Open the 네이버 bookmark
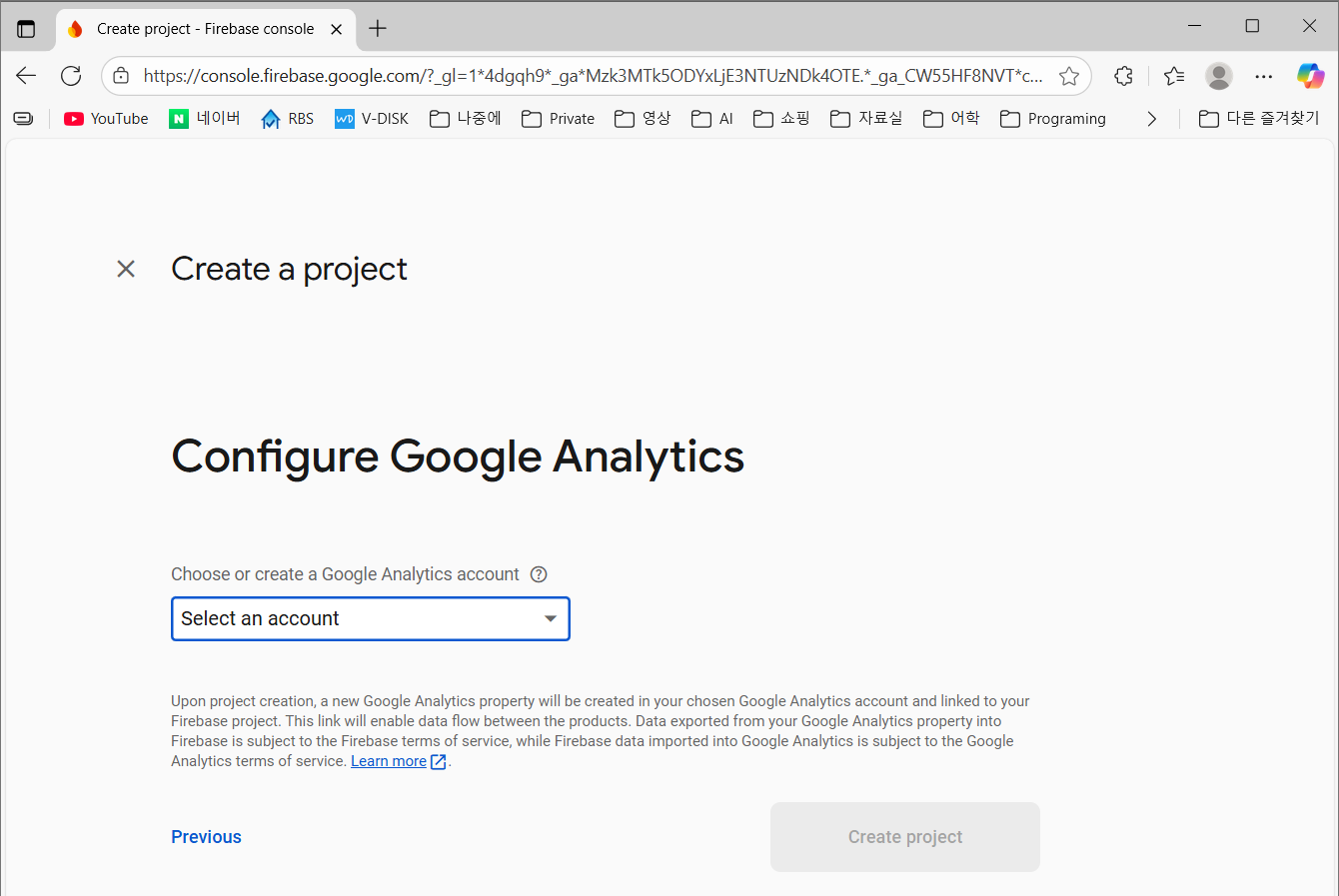The image size is (1339, 896). 205,119
